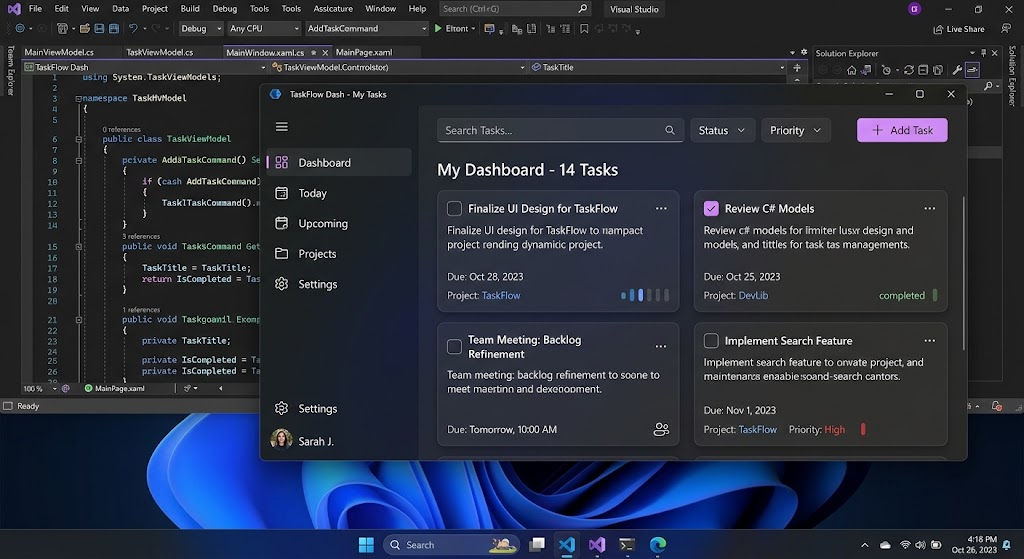
Task: Open TaskFlow Dash navigation dropdown in editor
Action: click(145, 67)
